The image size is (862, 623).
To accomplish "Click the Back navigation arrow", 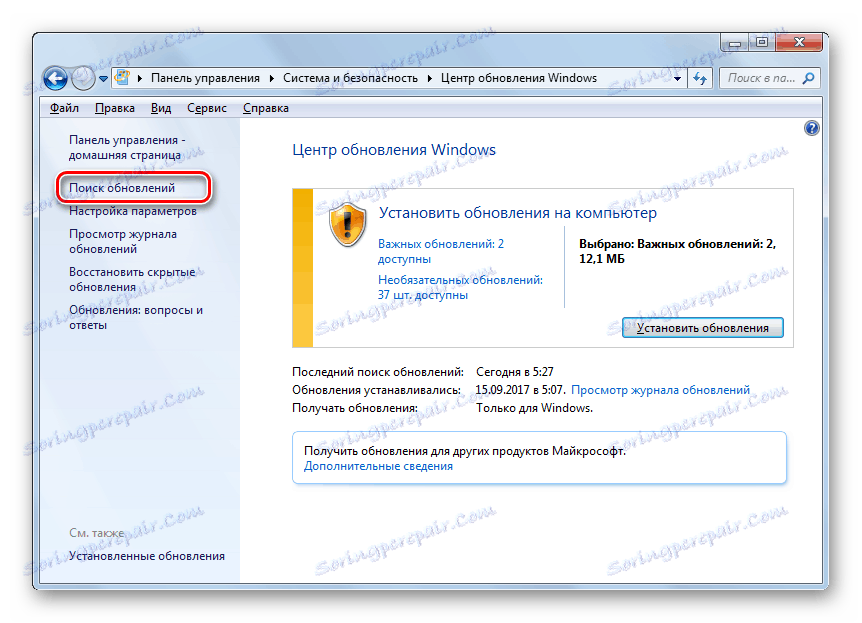I will pos(56,78).
